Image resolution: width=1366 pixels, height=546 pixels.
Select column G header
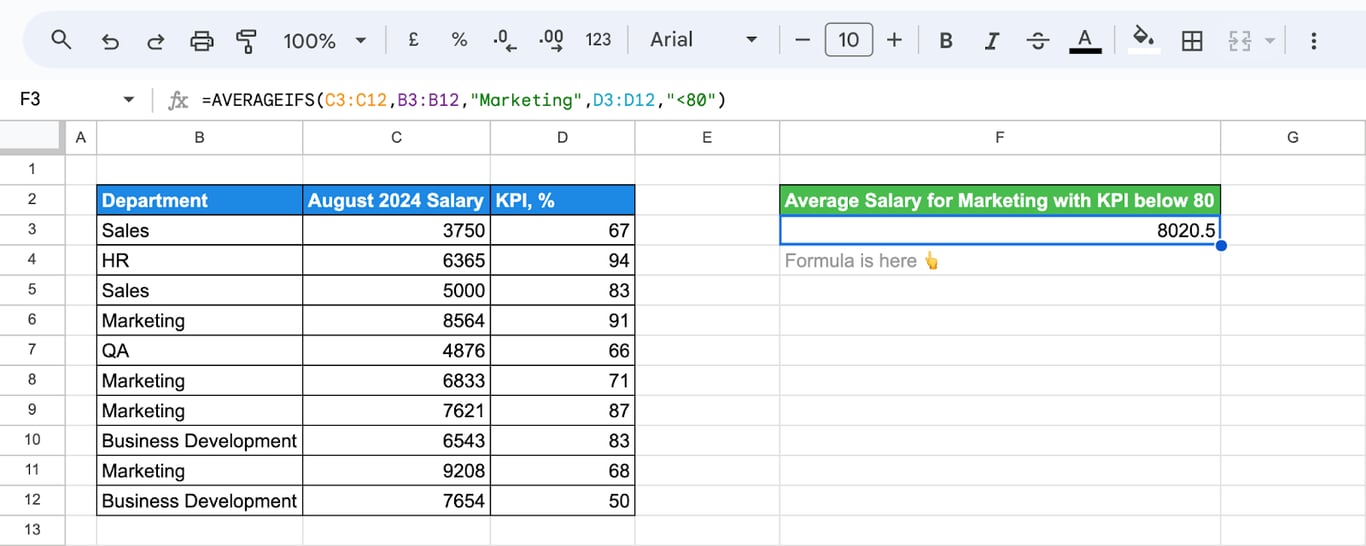(x=1292, y=138)
